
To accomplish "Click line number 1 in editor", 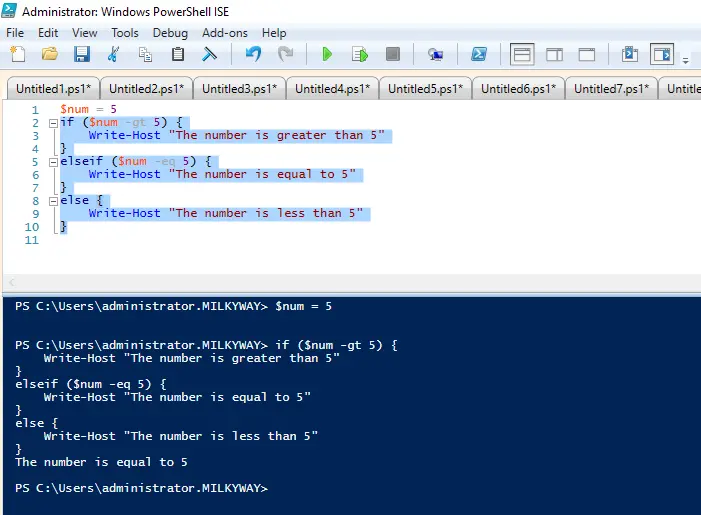I will click(x=35, y=110).
